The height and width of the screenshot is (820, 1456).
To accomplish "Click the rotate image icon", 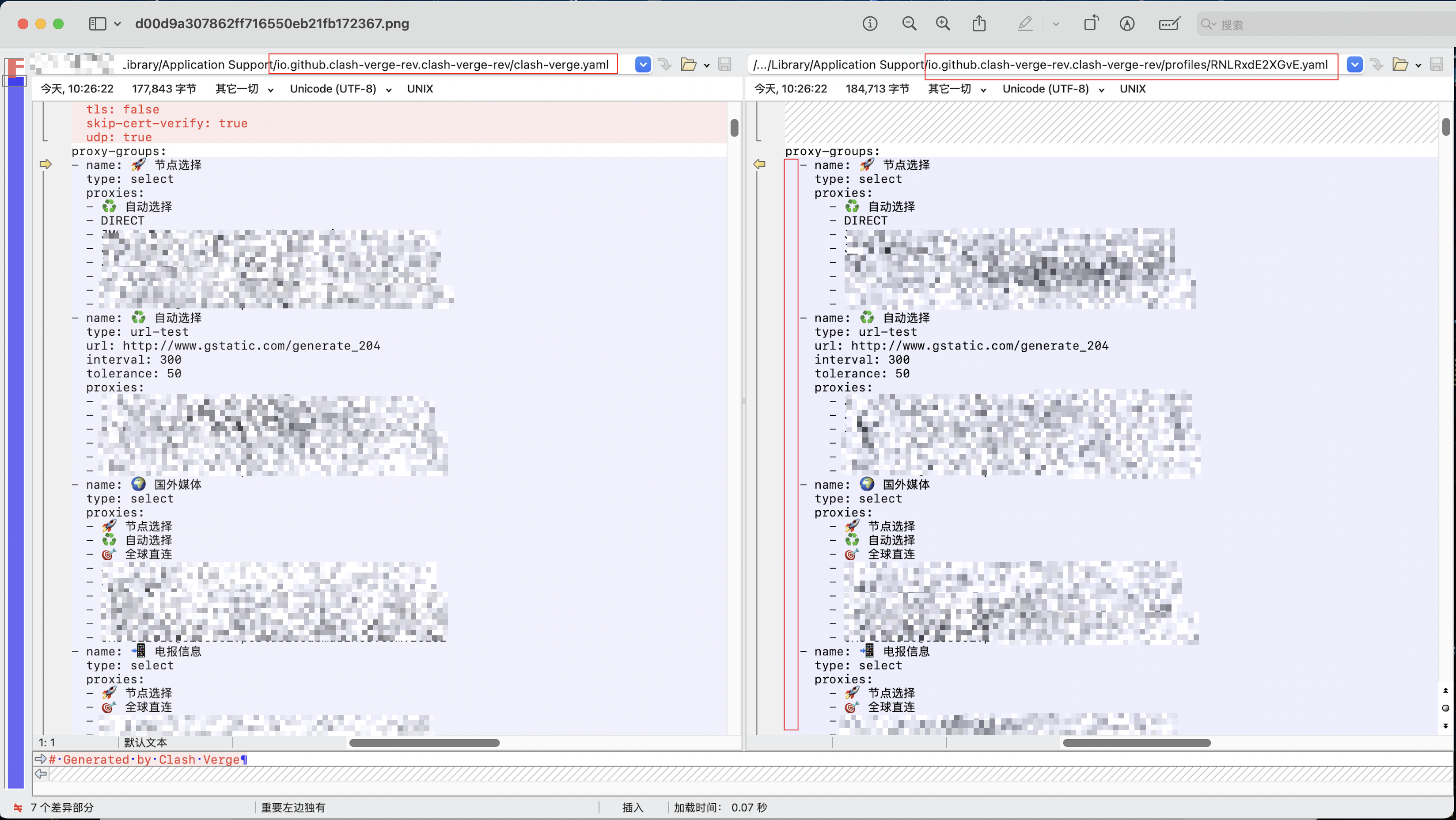I will tap(1091, 23).
